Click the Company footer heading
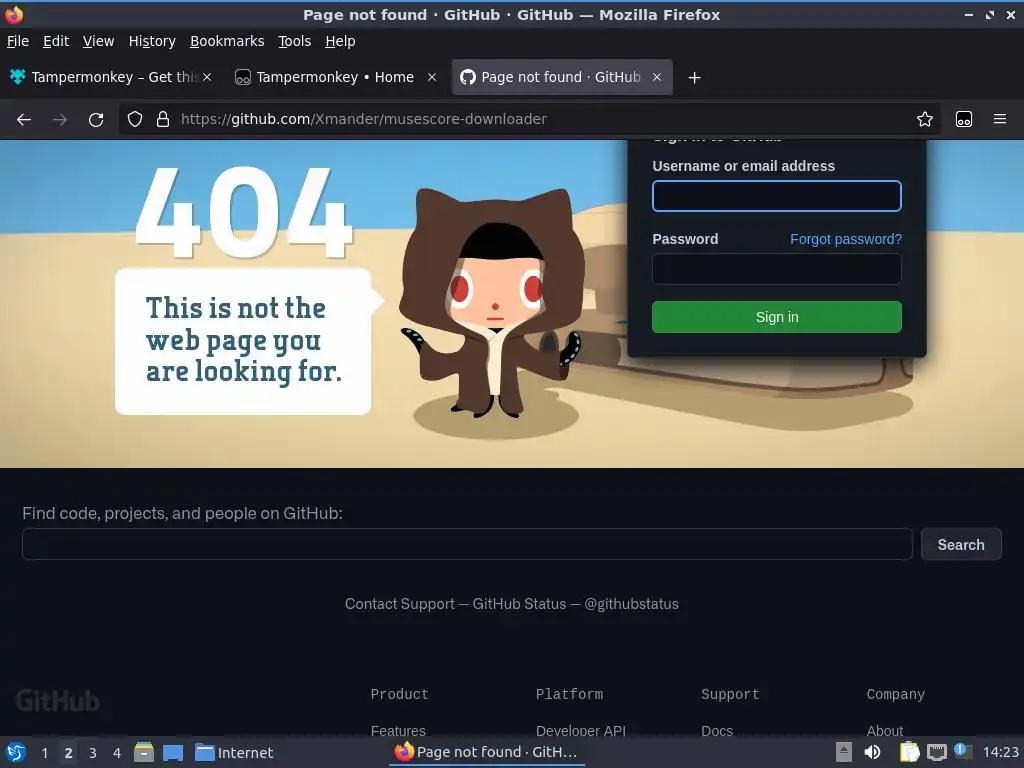1024x768 pixels. [x=895, y=694]
